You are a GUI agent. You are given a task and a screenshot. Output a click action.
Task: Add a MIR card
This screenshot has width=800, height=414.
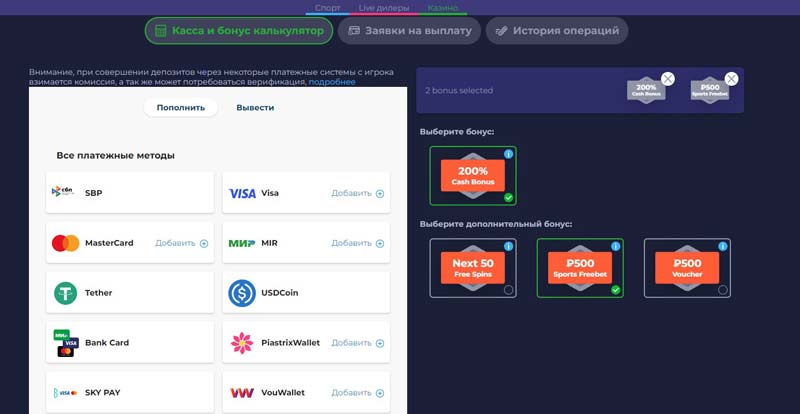(357, 243)
